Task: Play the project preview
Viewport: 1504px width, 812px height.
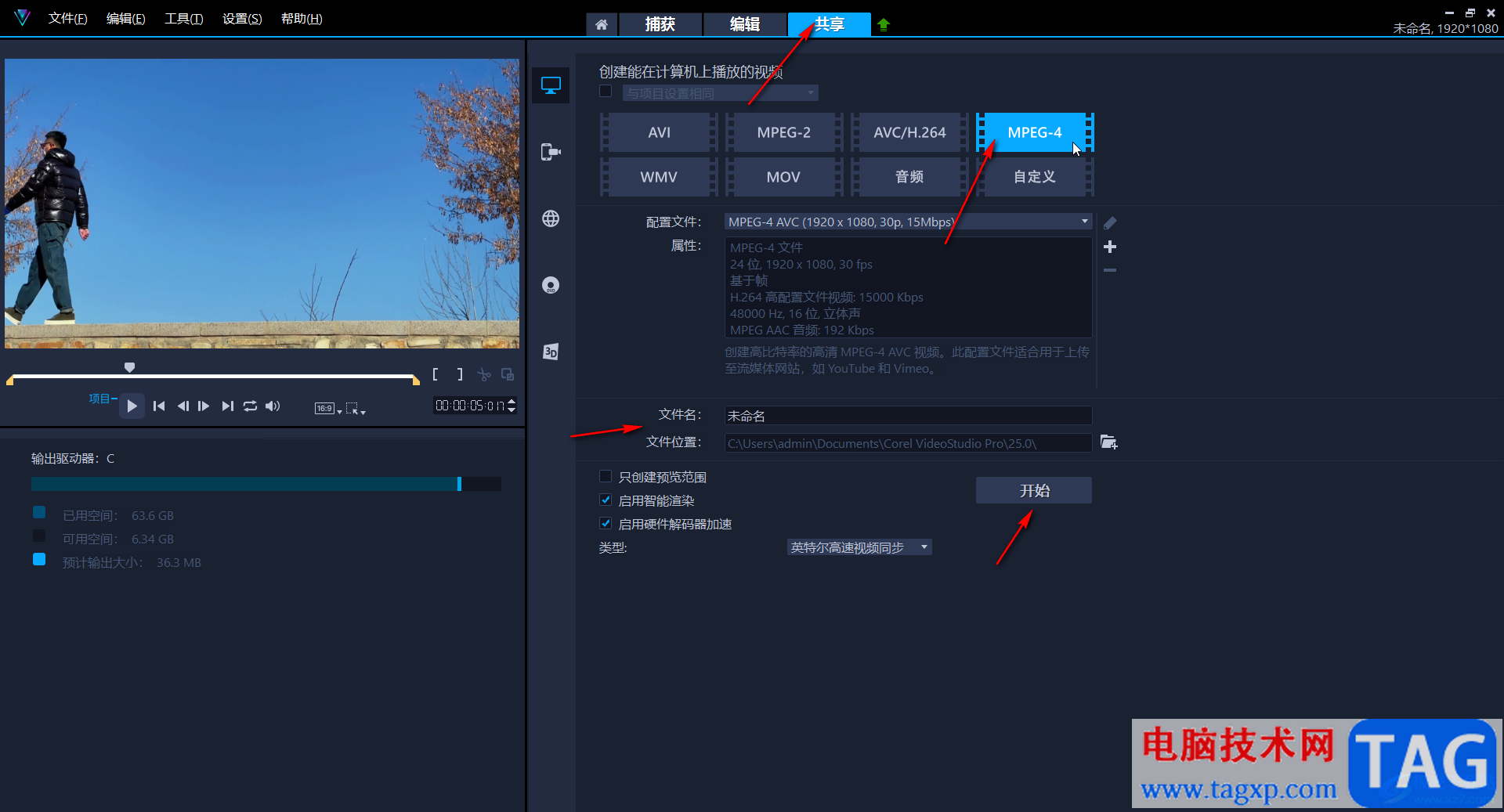Action: click(x=132, y=406)
